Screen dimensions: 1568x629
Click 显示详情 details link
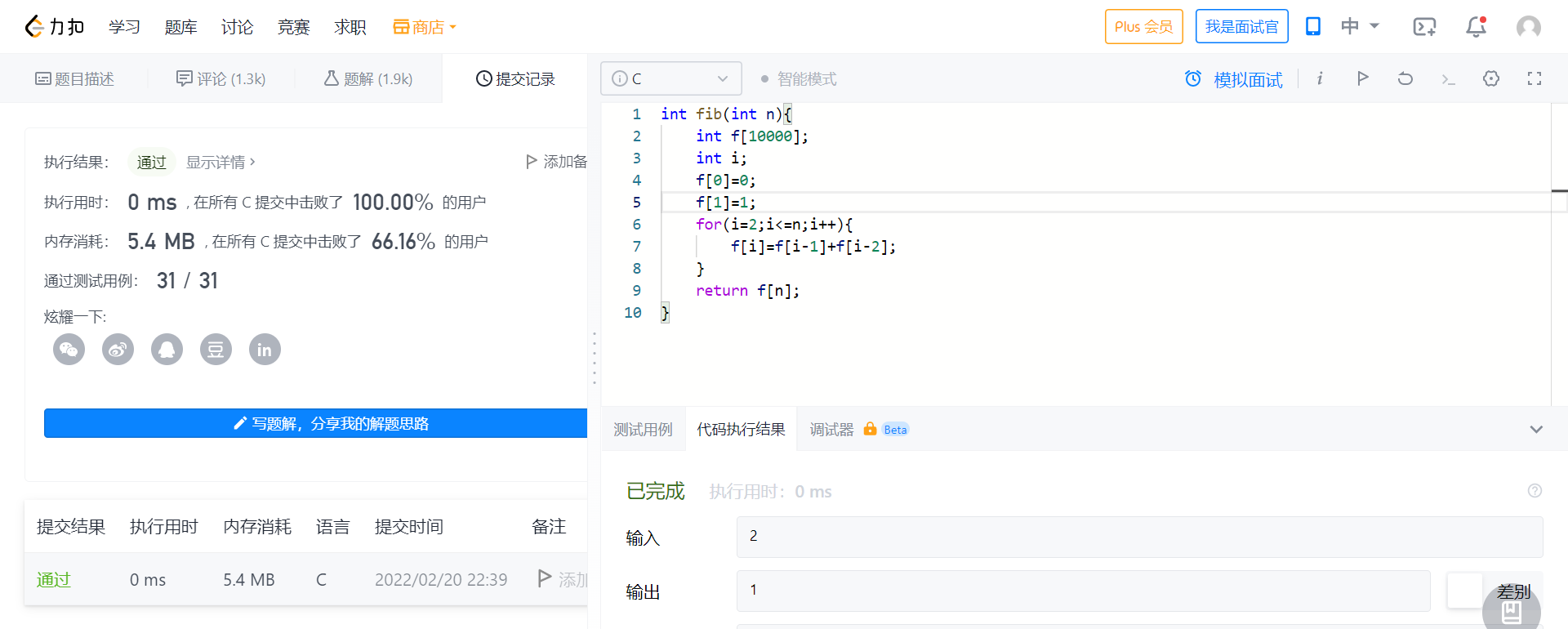pyautogui.click(x=220, y=162)
